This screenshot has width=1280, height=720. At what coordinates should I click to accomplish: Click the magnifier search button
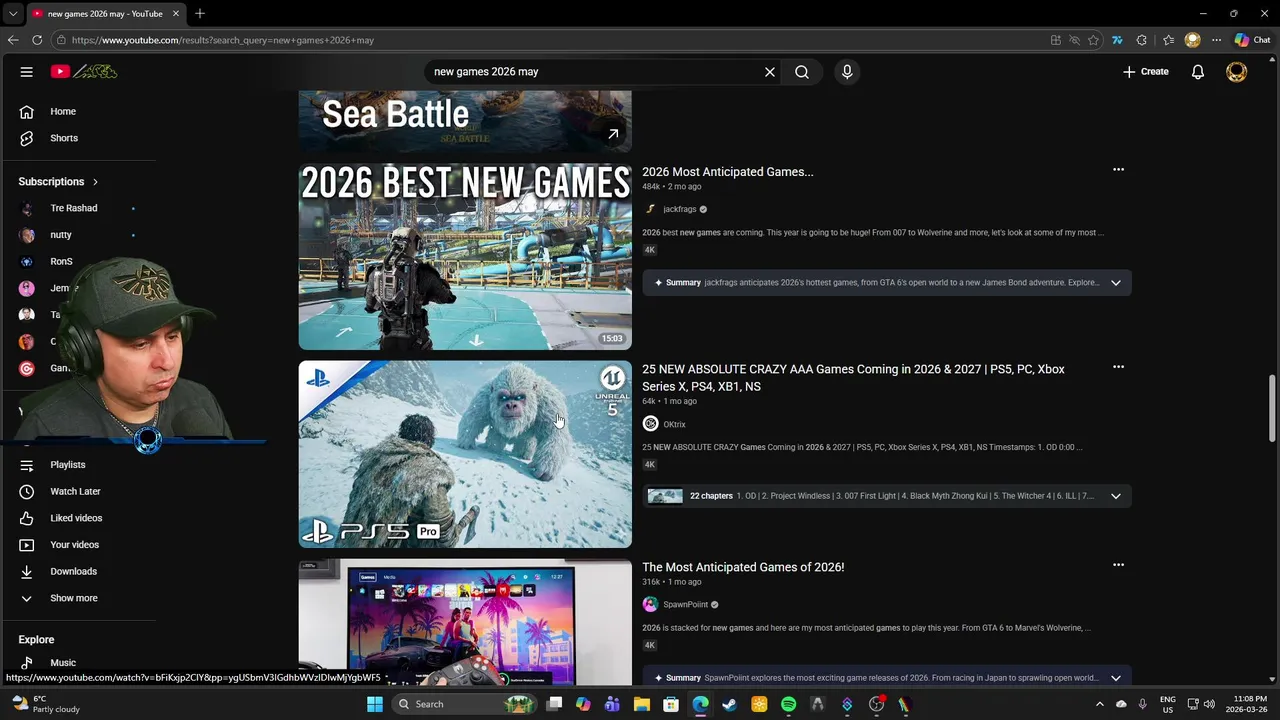coord(802,72)
